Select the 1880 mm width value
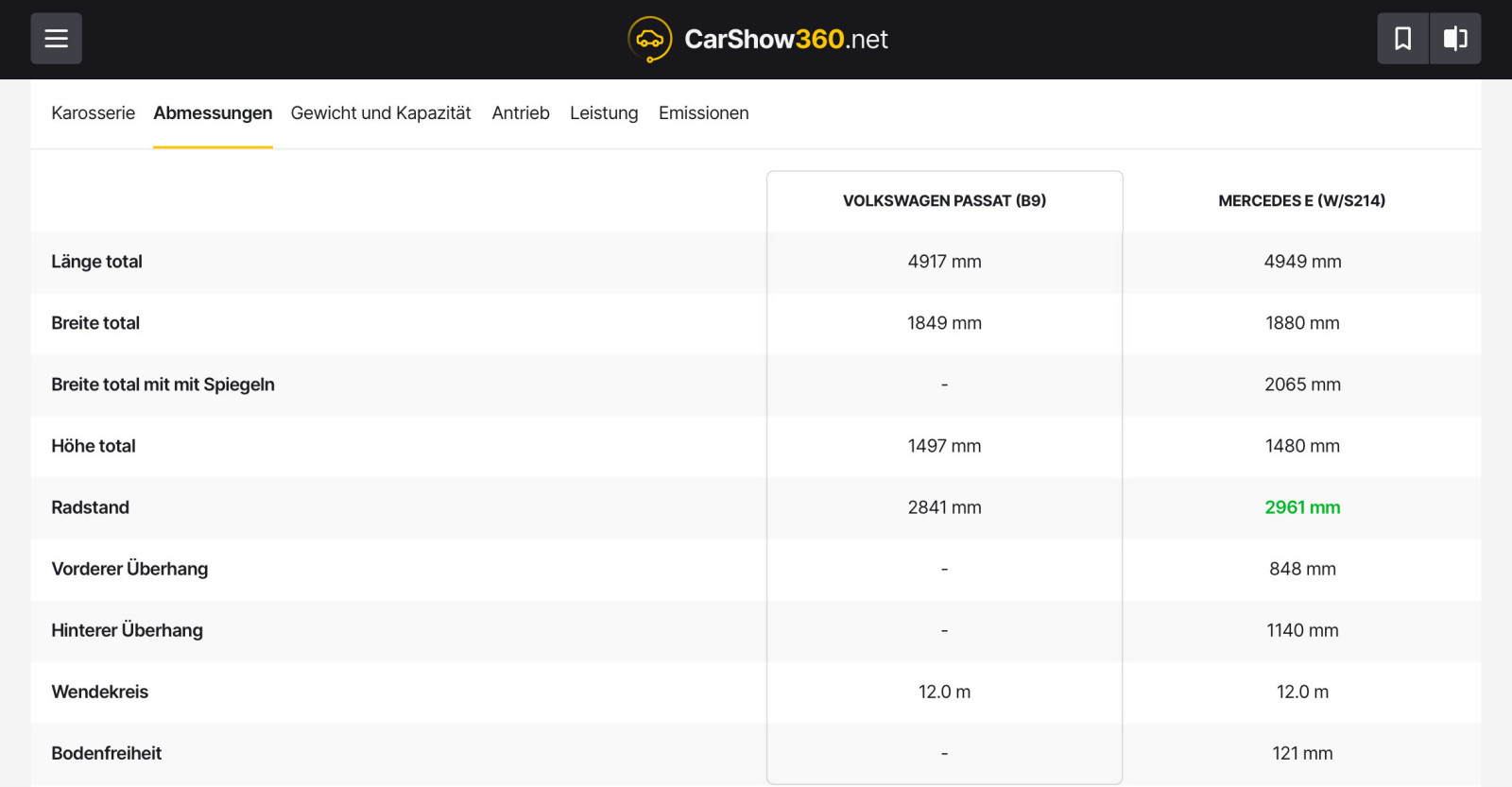 (1302, 323)
